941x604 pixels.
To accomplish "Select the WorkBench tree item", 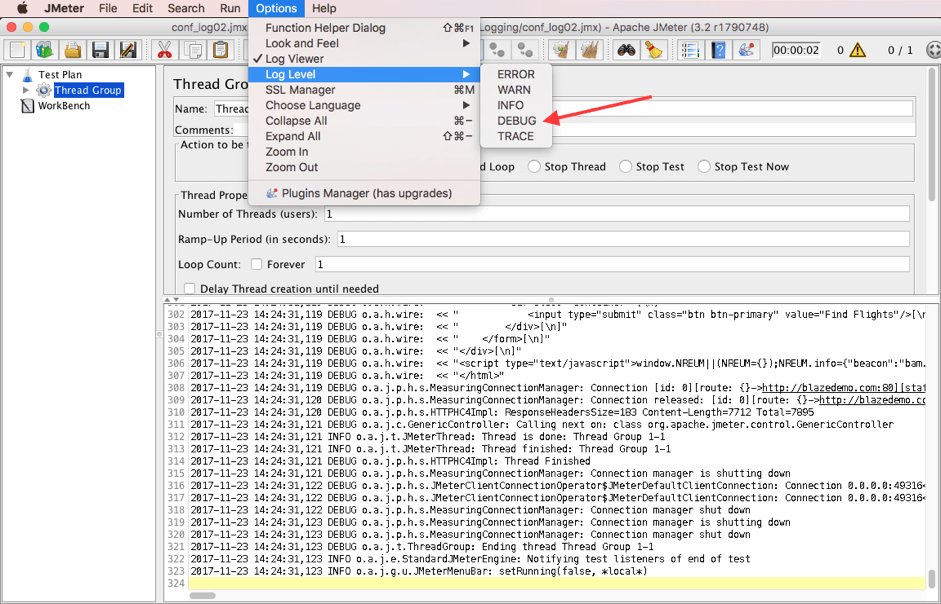I will (64, 106).
